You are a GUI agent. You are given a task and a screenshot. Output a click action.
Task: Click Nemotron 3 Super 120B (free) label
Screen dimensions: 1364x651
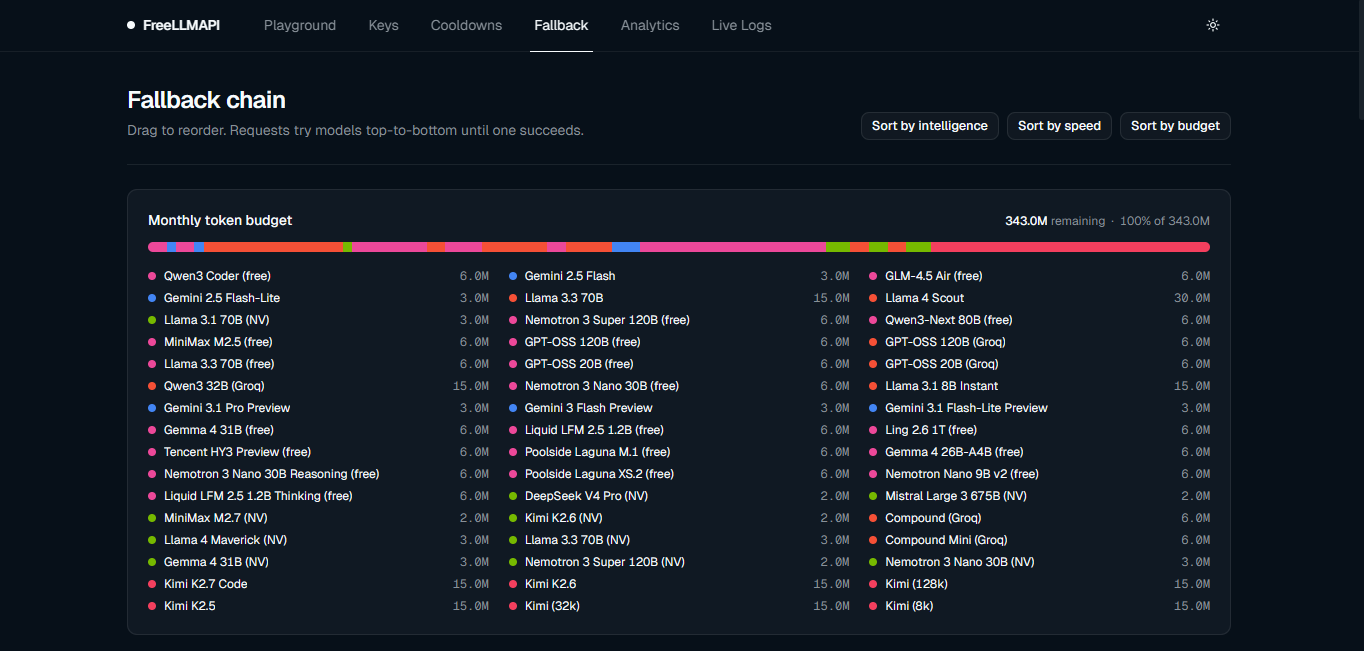click(x=607, y=320)
